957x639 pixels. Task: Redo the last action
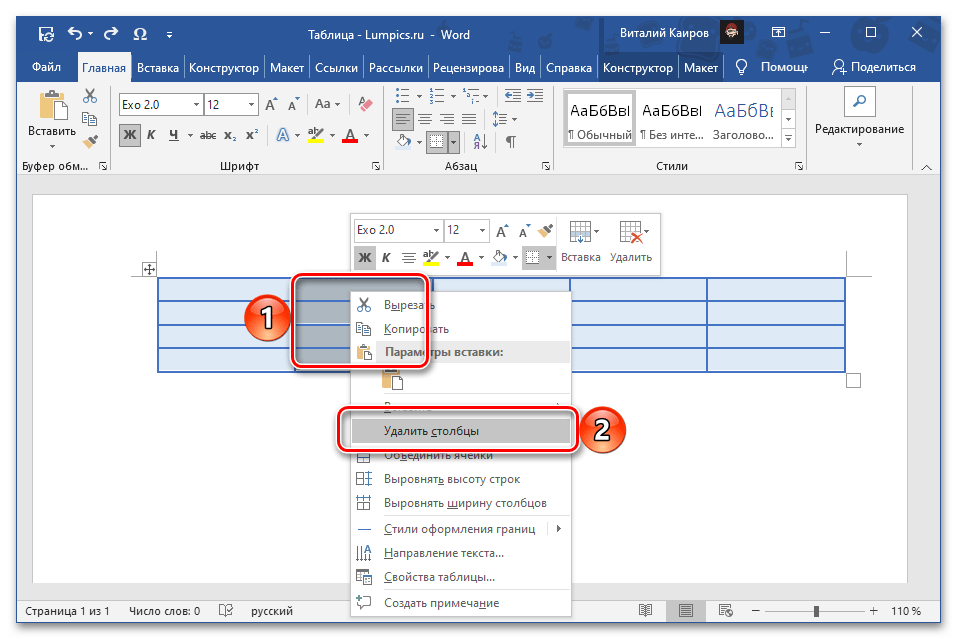[x=110, y=34]
